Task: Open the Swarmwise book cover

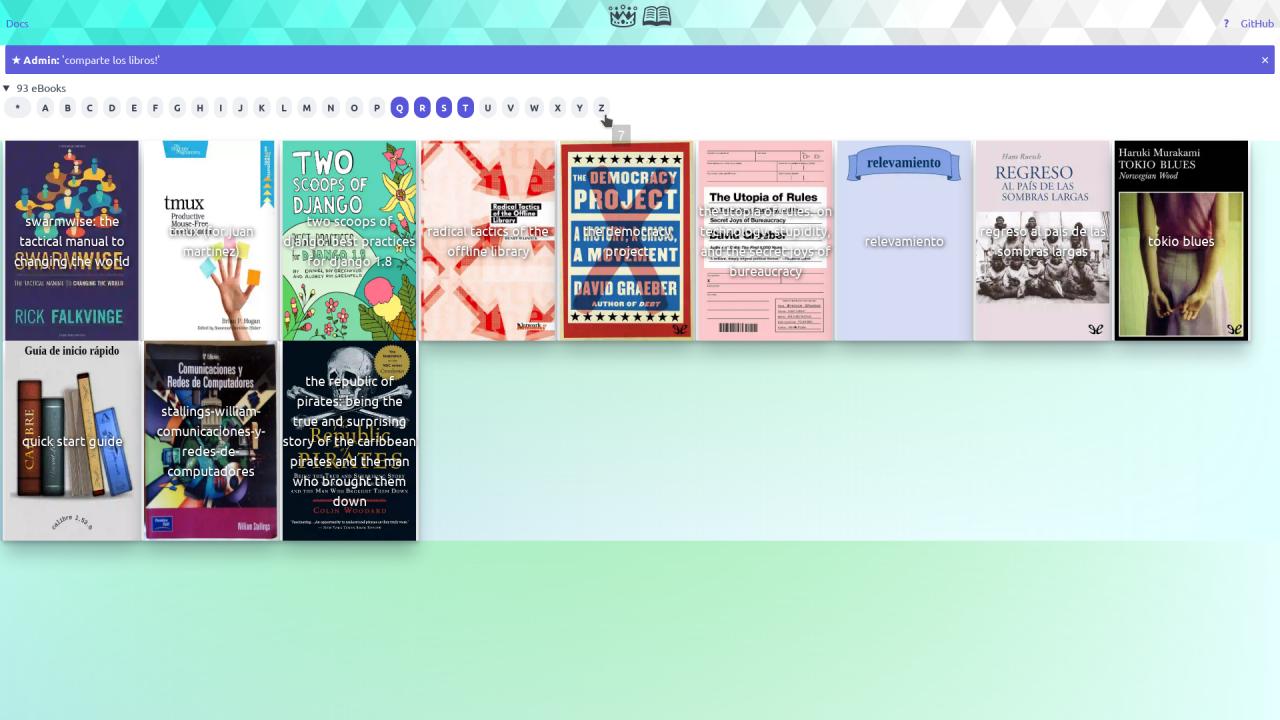Action: point(72,241)
